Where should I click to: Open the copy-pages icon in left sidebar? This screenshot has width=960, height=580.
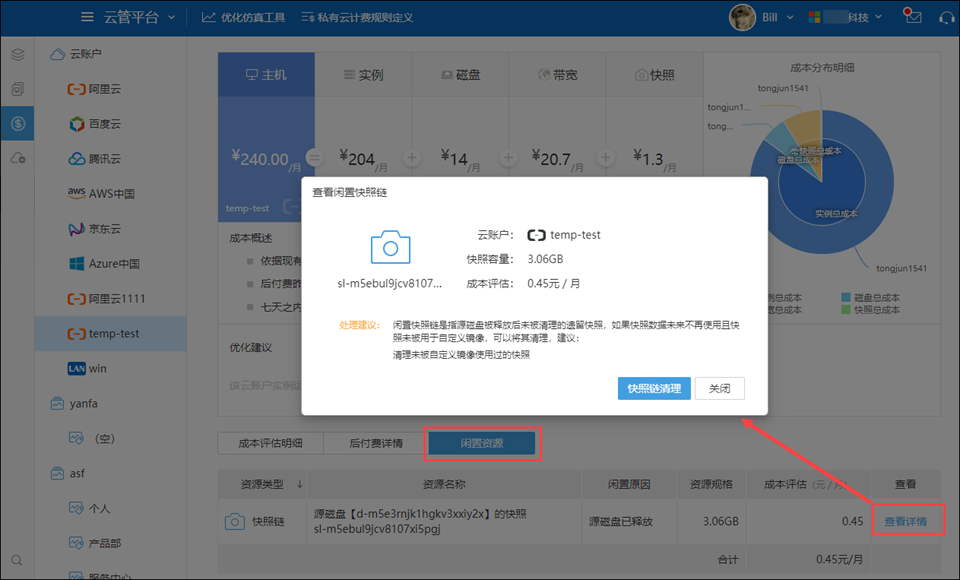tap(17, 90)
